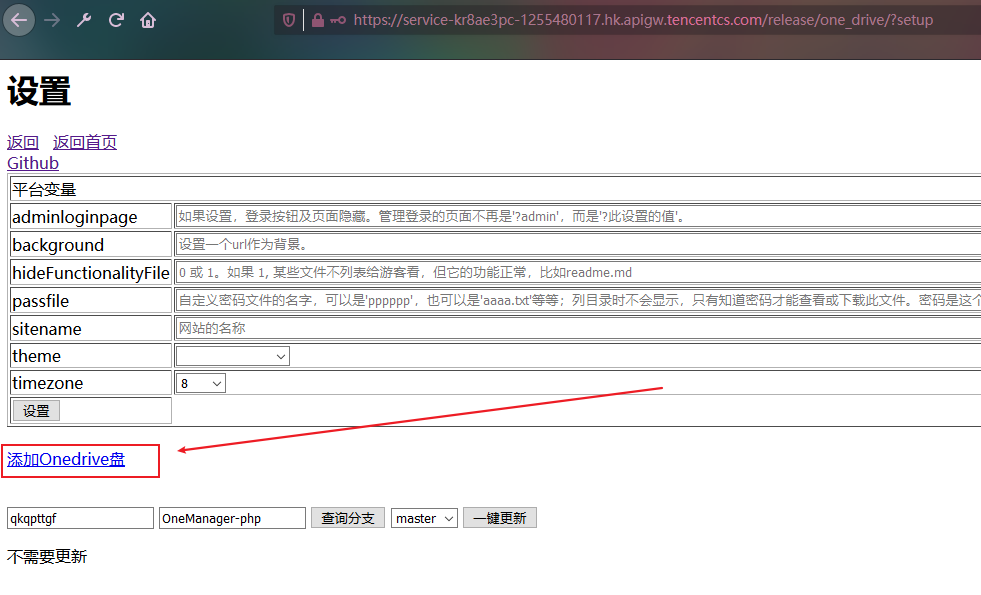The width and height of the screenshot is (981, 595).
Task: Submit with the 设置 button
Action: coord(36,411)
